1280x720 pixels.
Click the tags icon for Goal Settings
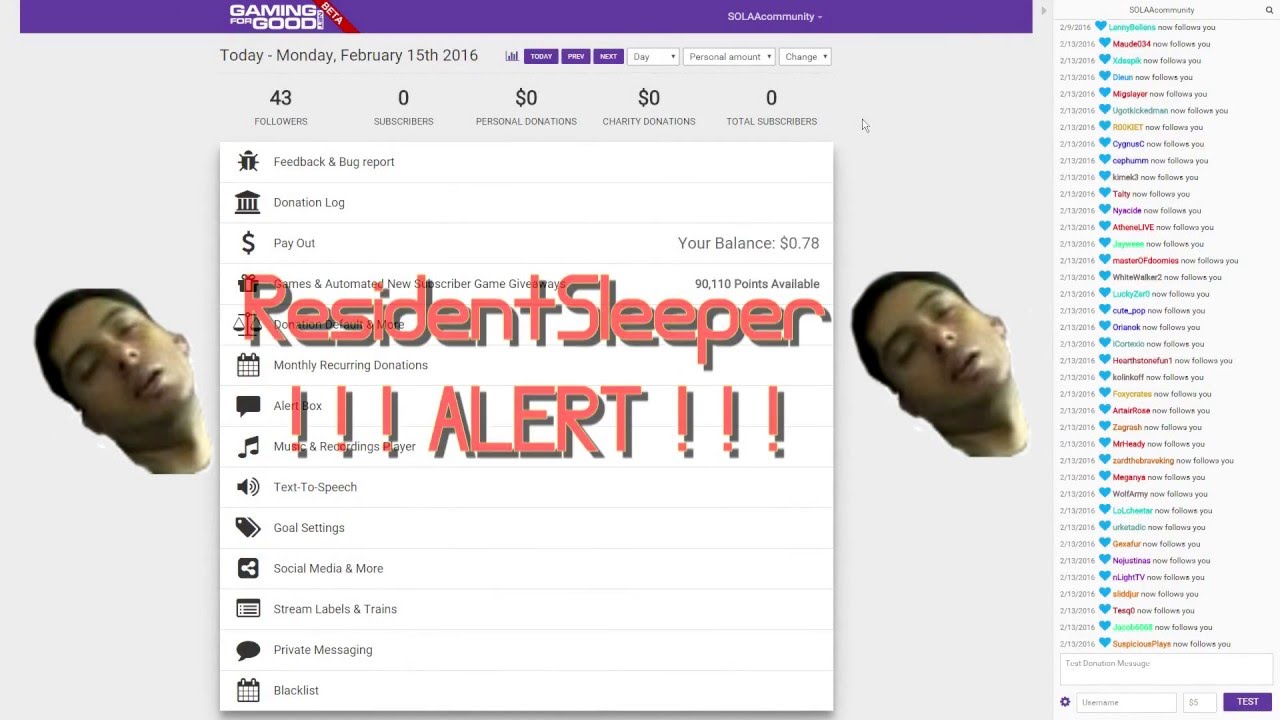tap(248, 528)
